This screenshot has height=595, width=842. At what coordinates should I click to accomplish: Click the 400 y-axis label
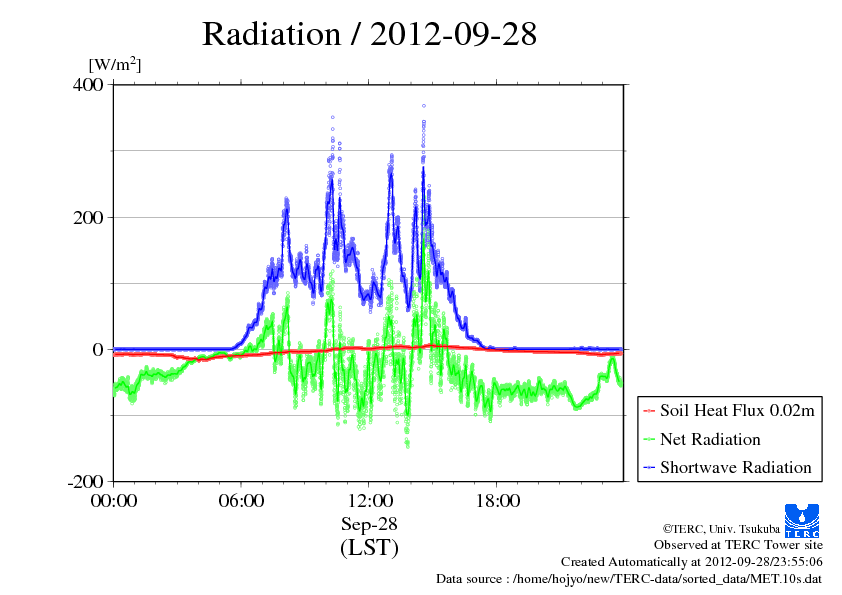tap(88, 84)
